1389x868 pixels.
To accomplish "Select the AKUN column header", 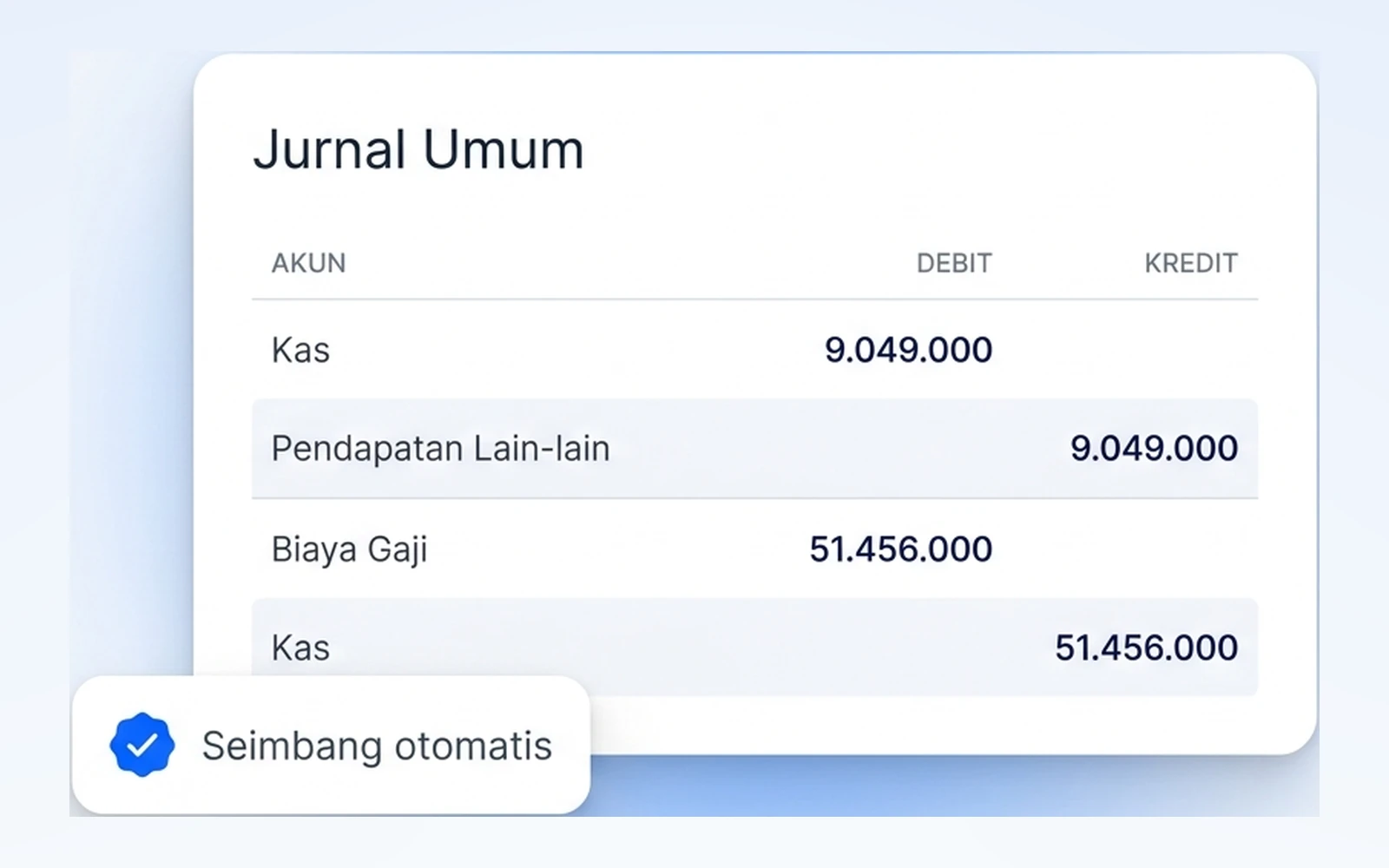I will pyautogui.click(x=308, y=263).
